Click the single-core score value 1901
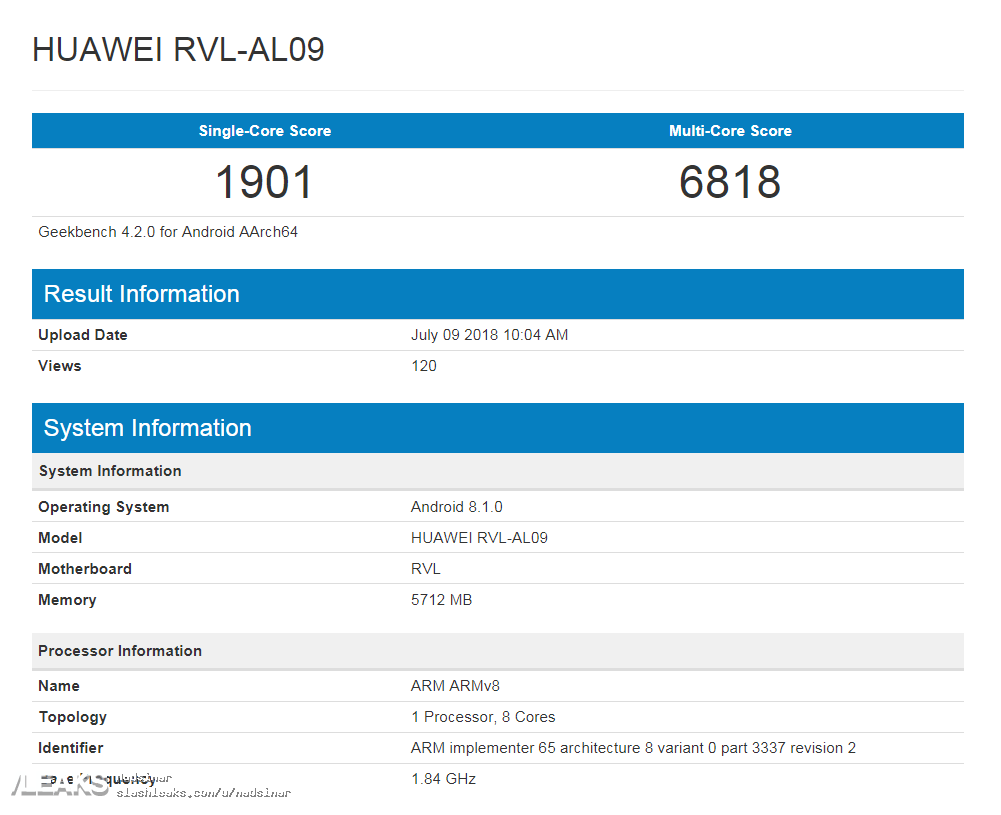This screenshot has height=815, width=1001. click(x=264, y=182)
